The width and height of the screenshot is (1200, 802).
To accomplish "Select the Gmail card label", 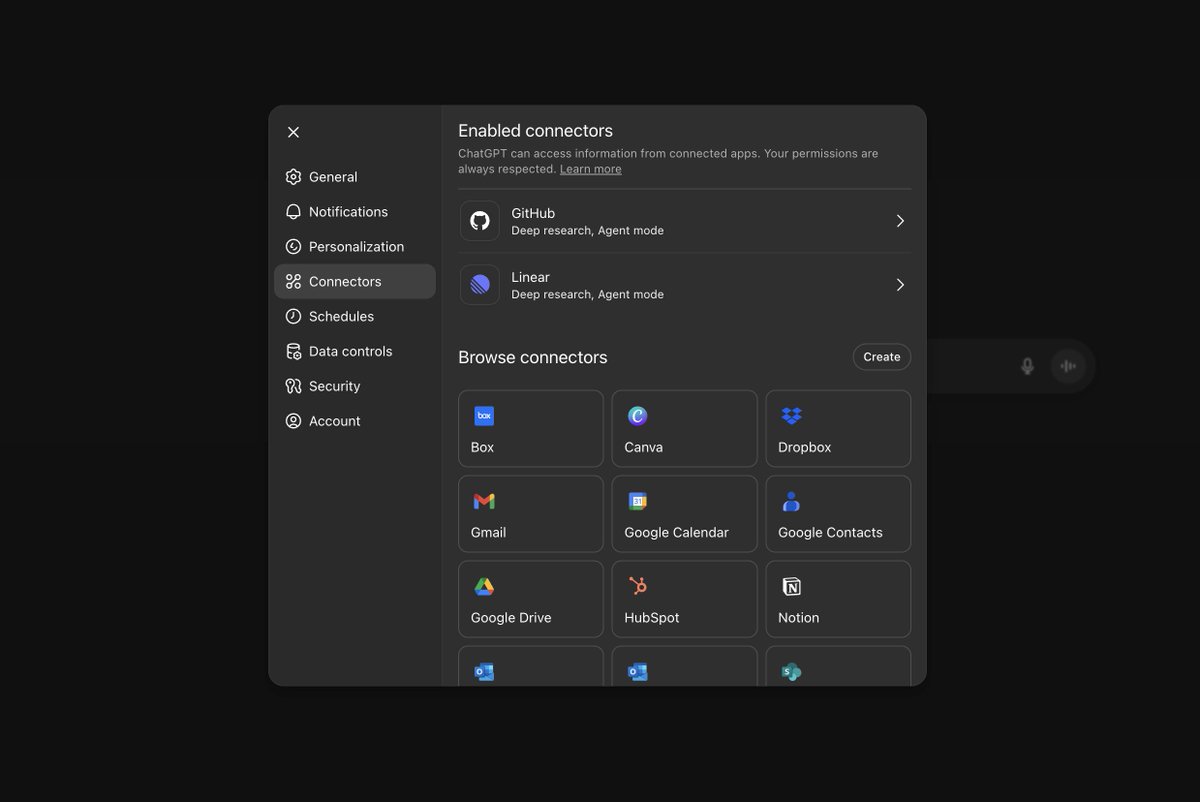I will click(488, 532).
